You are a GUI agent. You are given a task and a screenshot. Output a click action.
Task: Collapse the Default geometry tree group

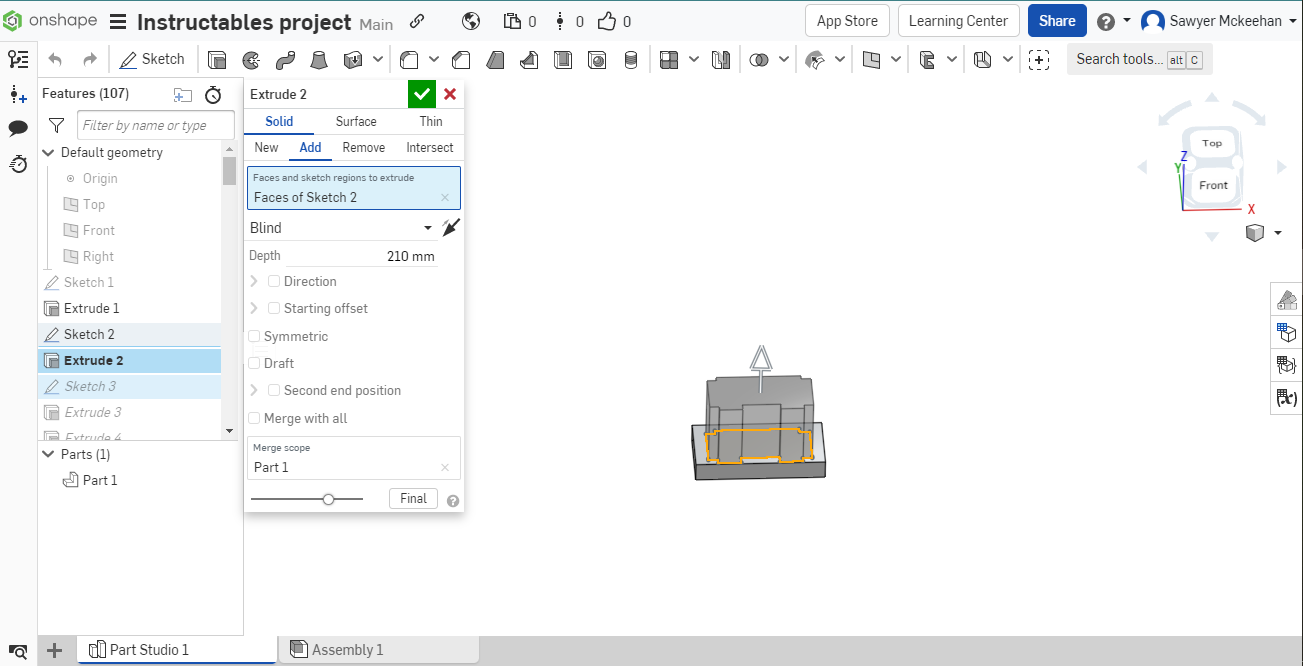click(x=48, y=153)
